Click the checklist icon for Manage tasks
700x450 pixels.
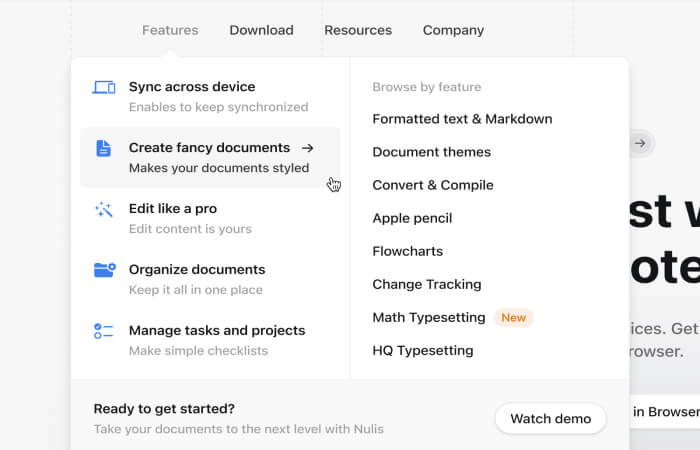(x=104, y=331)
